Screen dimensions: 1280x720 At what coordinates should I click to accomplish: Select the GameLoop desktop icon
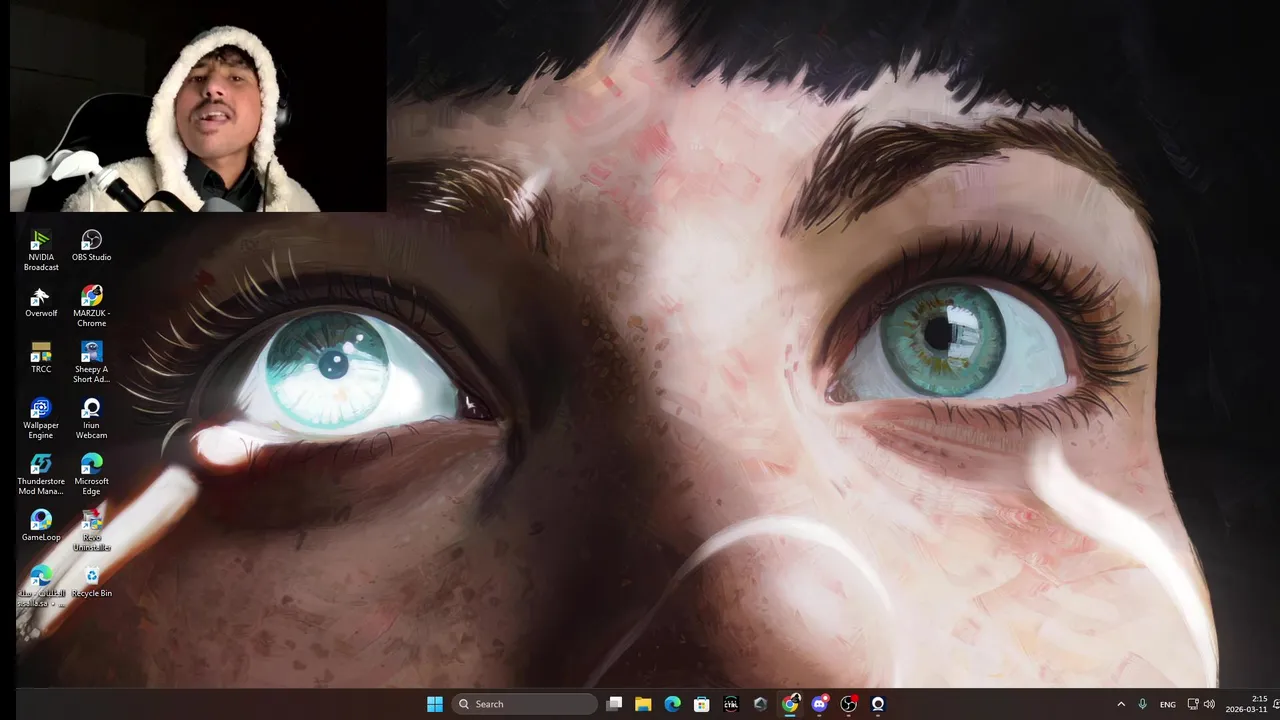coord(41,526)
